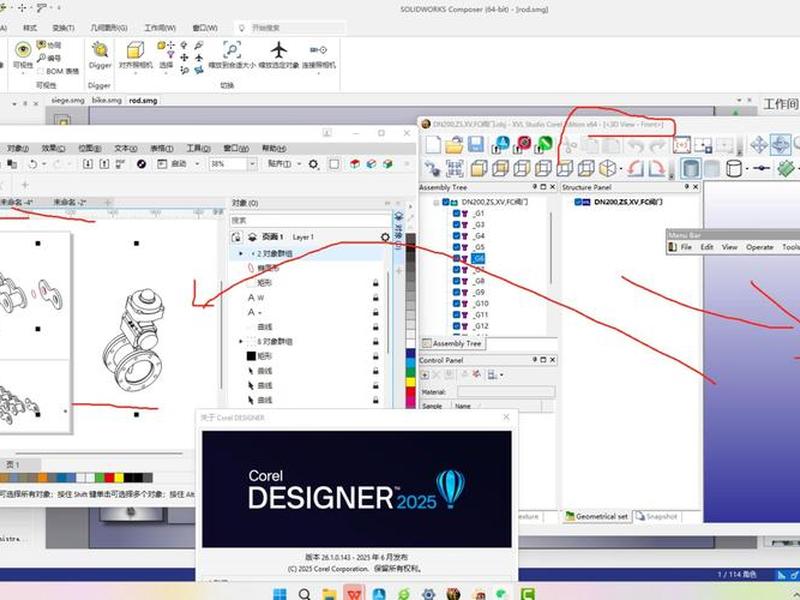800x600 pixels.
Task: Click the red round export icon in XVL Studio
Action: coord(523,144)
